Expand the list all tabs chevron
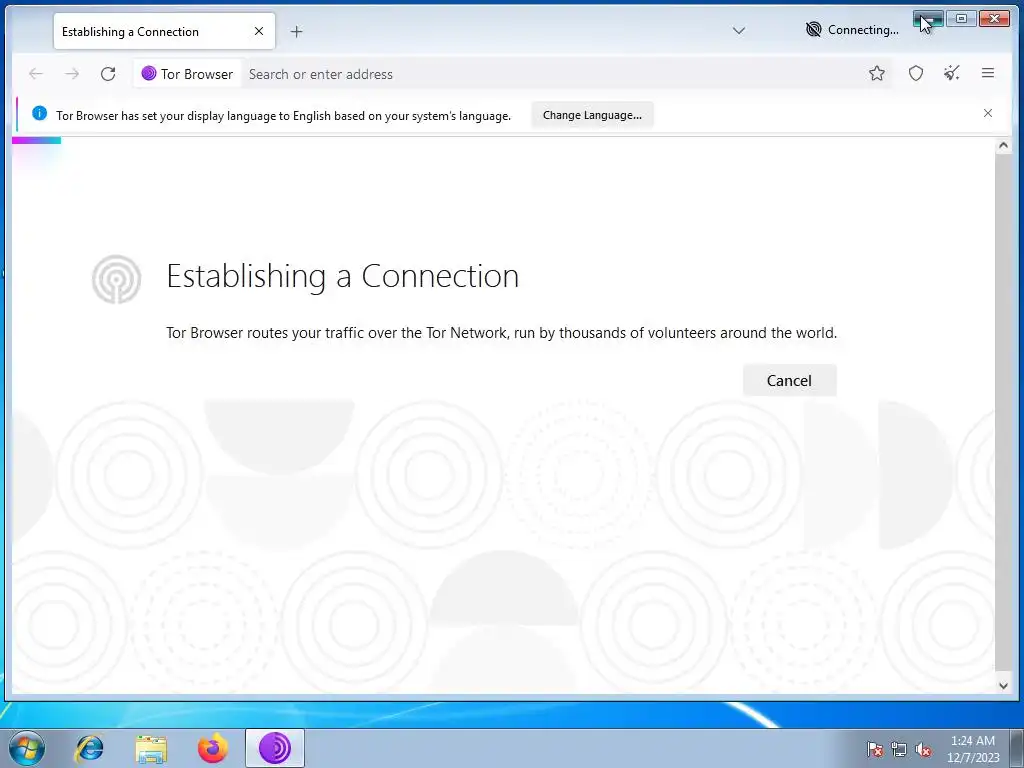1024x768 pixels. 739,31
